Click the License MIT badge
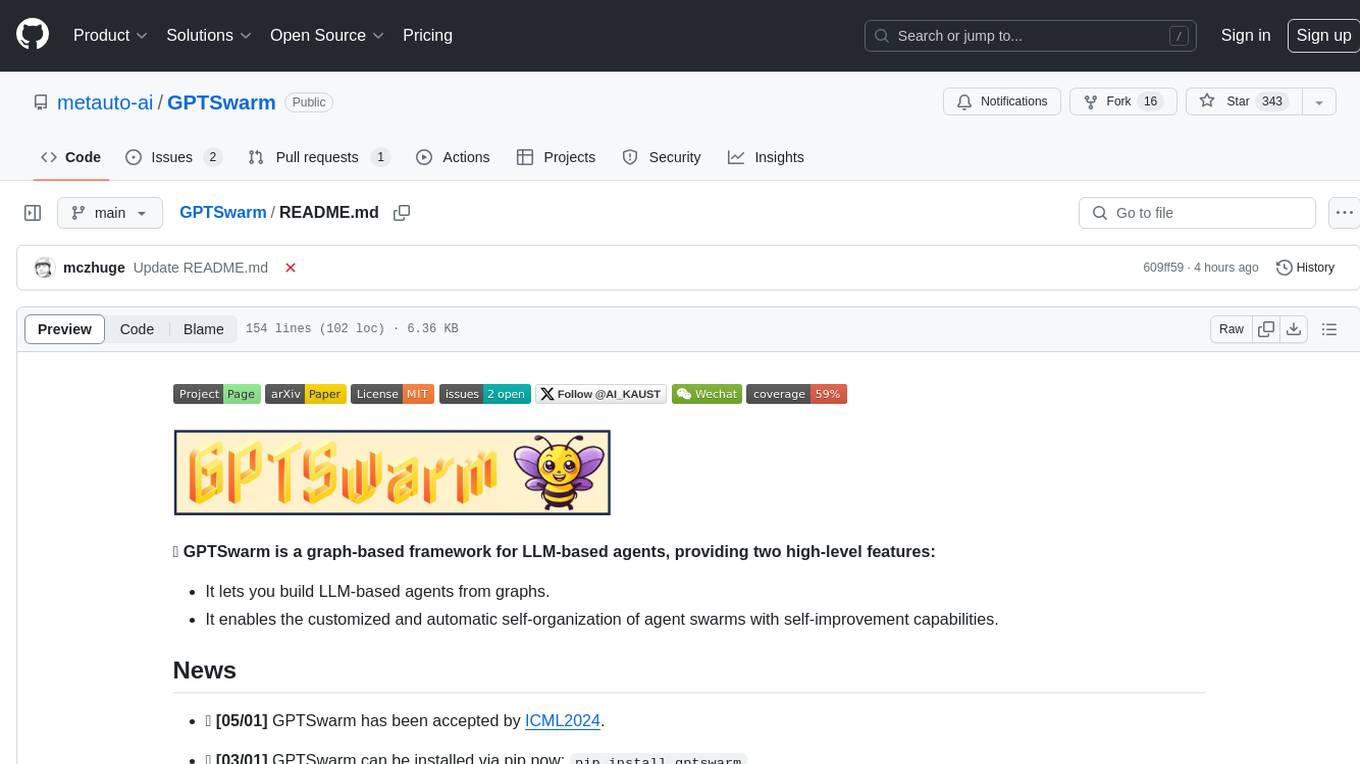 coord(392,394)
